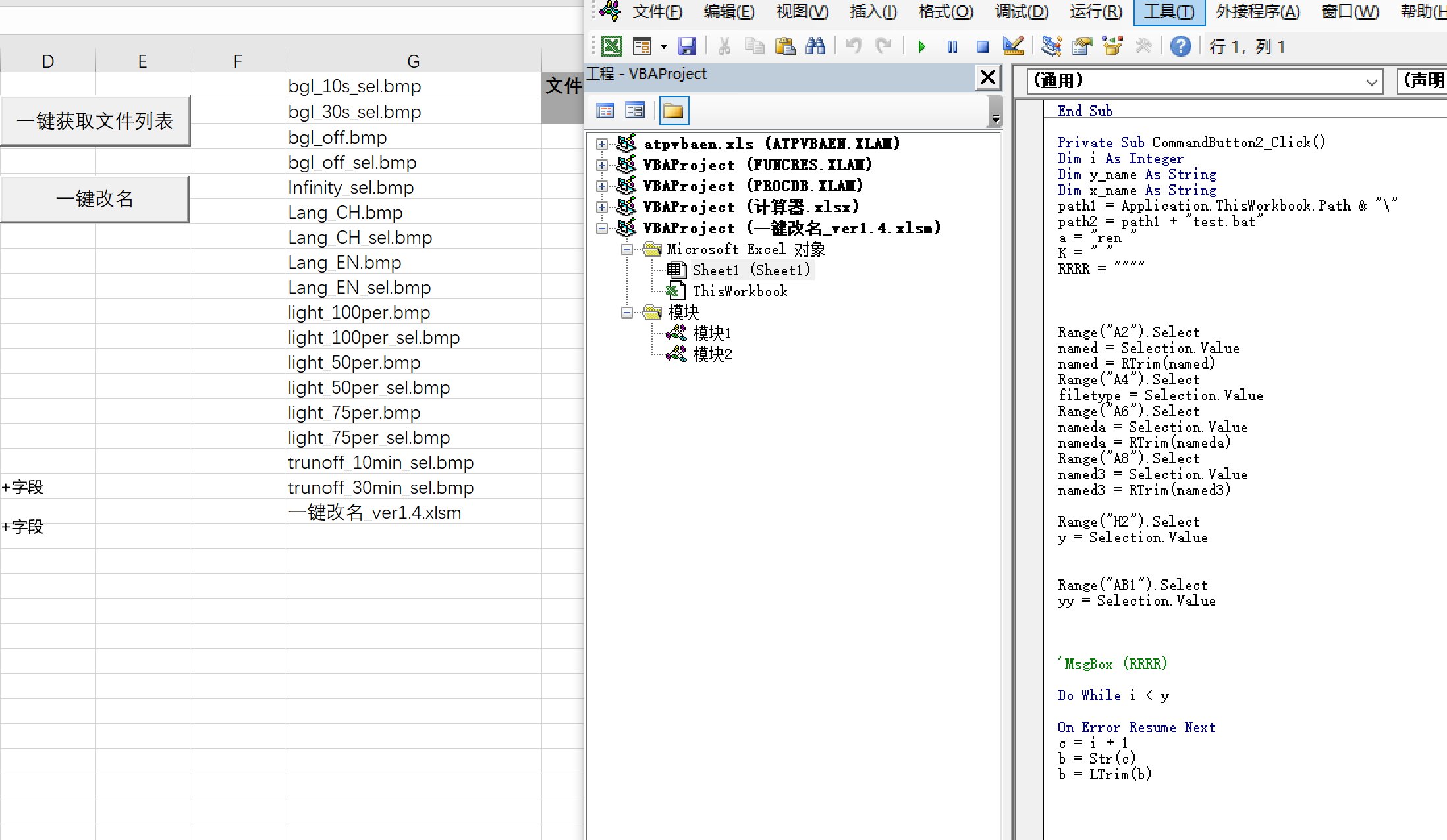Open Find with the binoculars icon
Image resolution: width=1447 pixels, height=840 pixels.
[815, 46]
